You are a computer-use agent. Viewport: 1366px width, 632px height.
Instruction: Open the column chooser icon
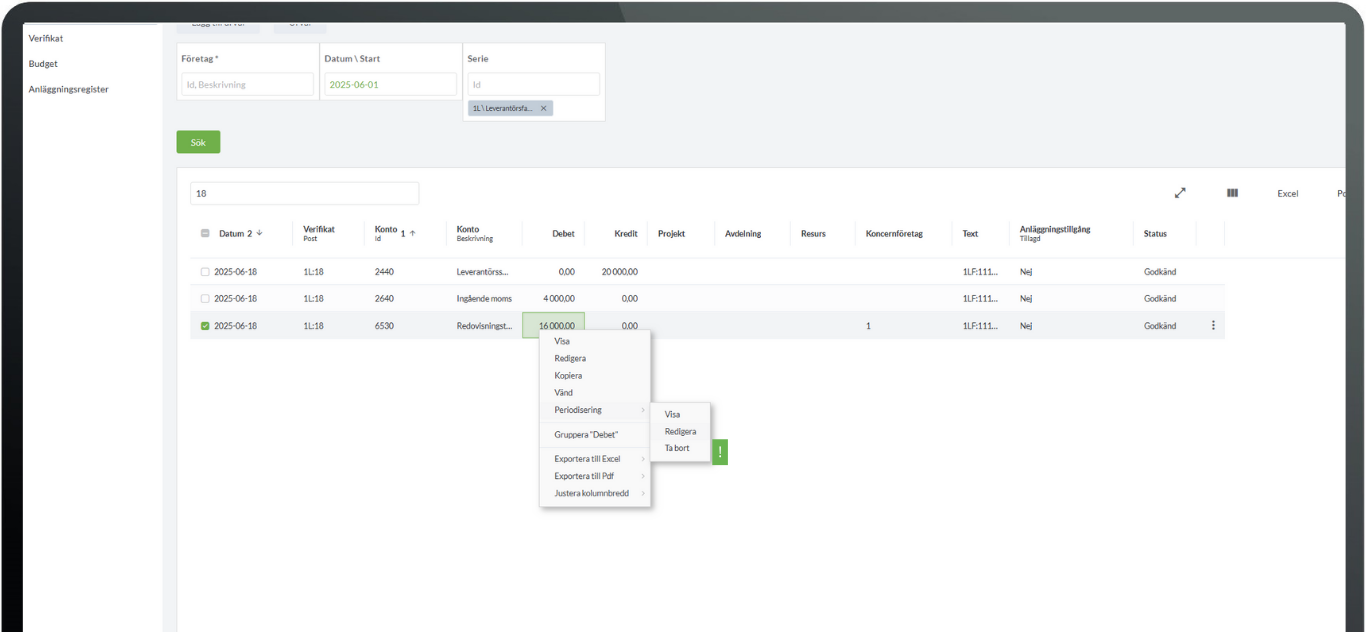[1233, 193]
